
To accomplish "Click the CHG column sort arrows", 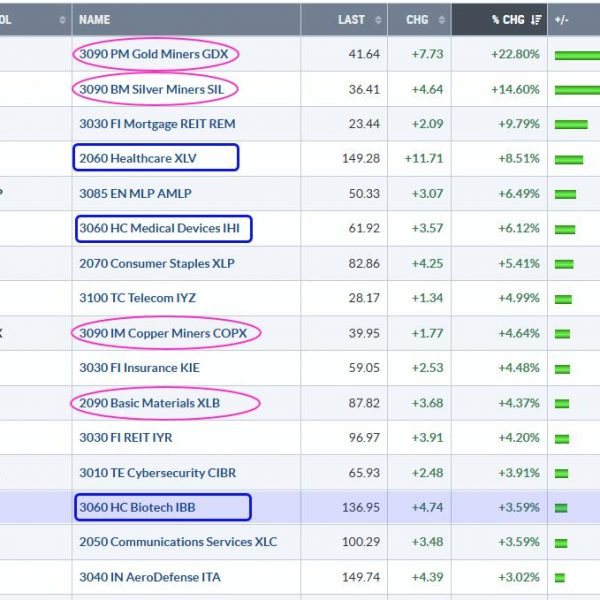I will (442, 20).
